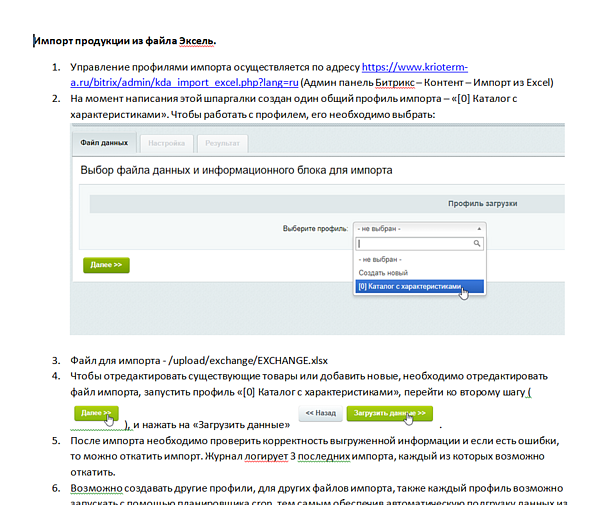Click the heading Импорт продукции из файла Эксель
The width and height of the screenshot is (600, 505).
(125, 41)
